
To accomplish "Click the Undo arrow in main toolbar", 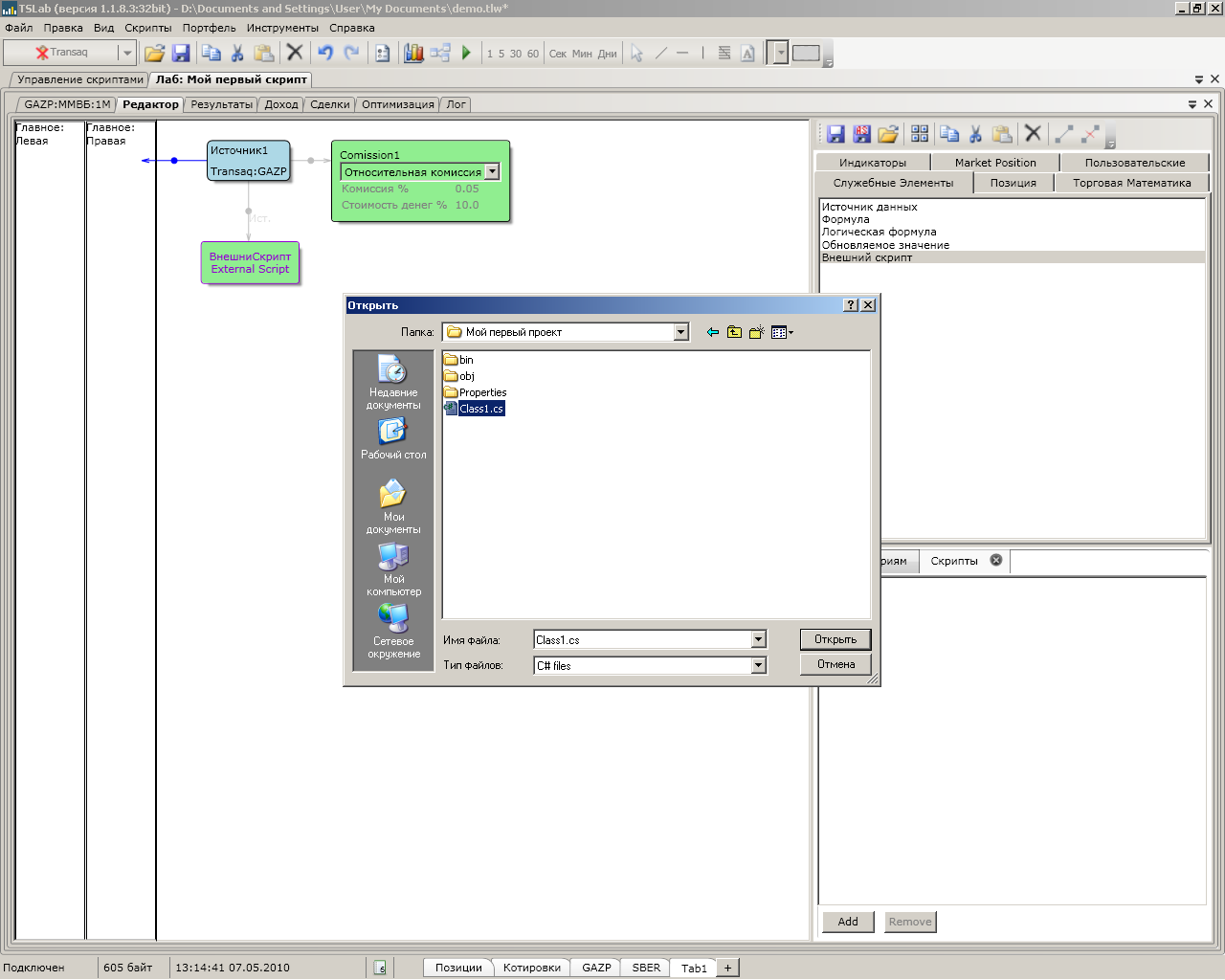I will [x=325, y=53].
